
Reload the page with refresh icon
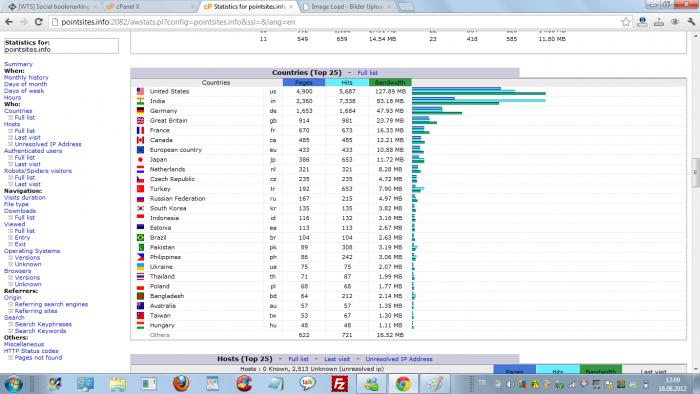(x=39, y=21)
